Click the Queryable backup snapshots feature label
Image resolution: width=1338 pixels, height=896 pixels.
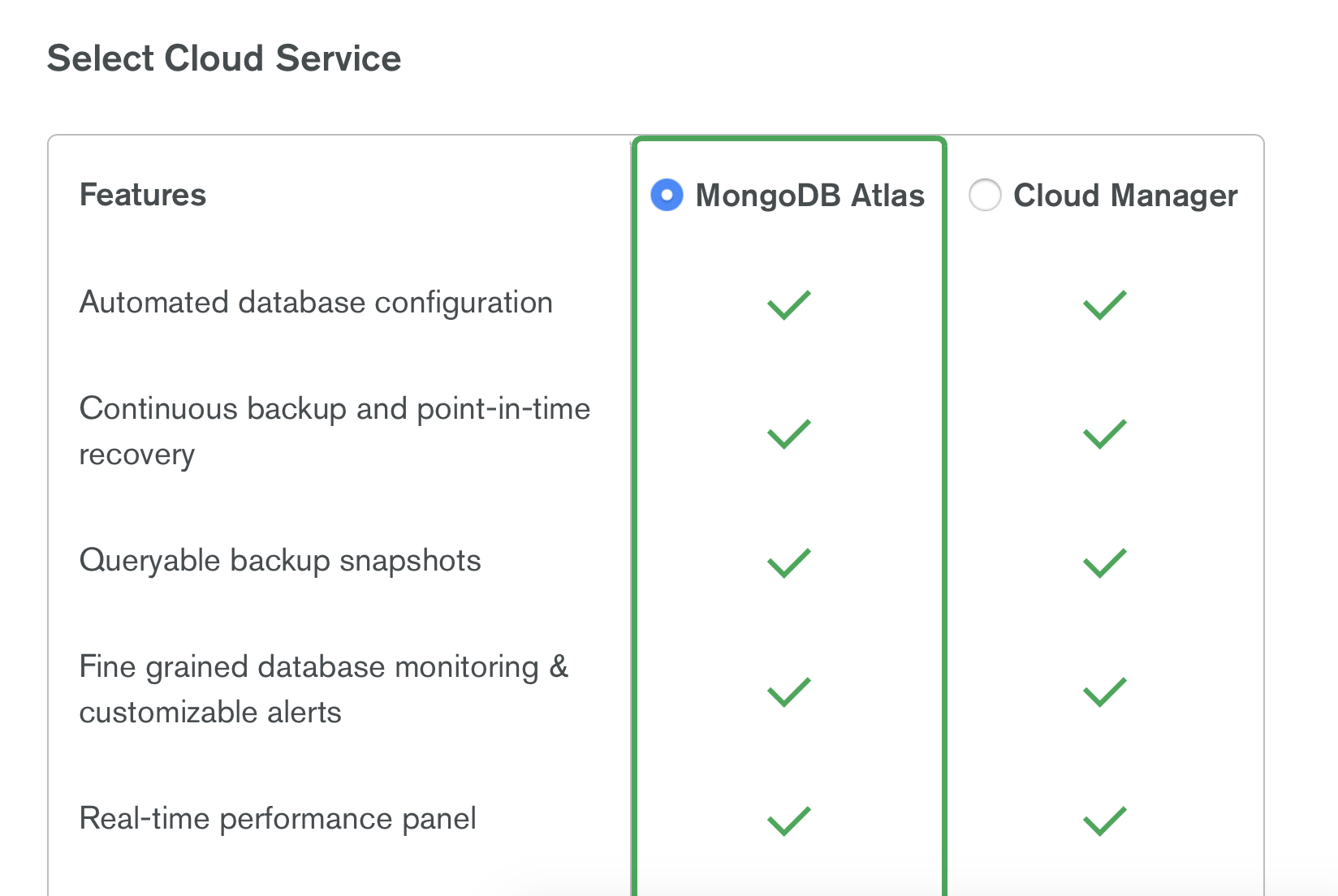click(280, 560)
